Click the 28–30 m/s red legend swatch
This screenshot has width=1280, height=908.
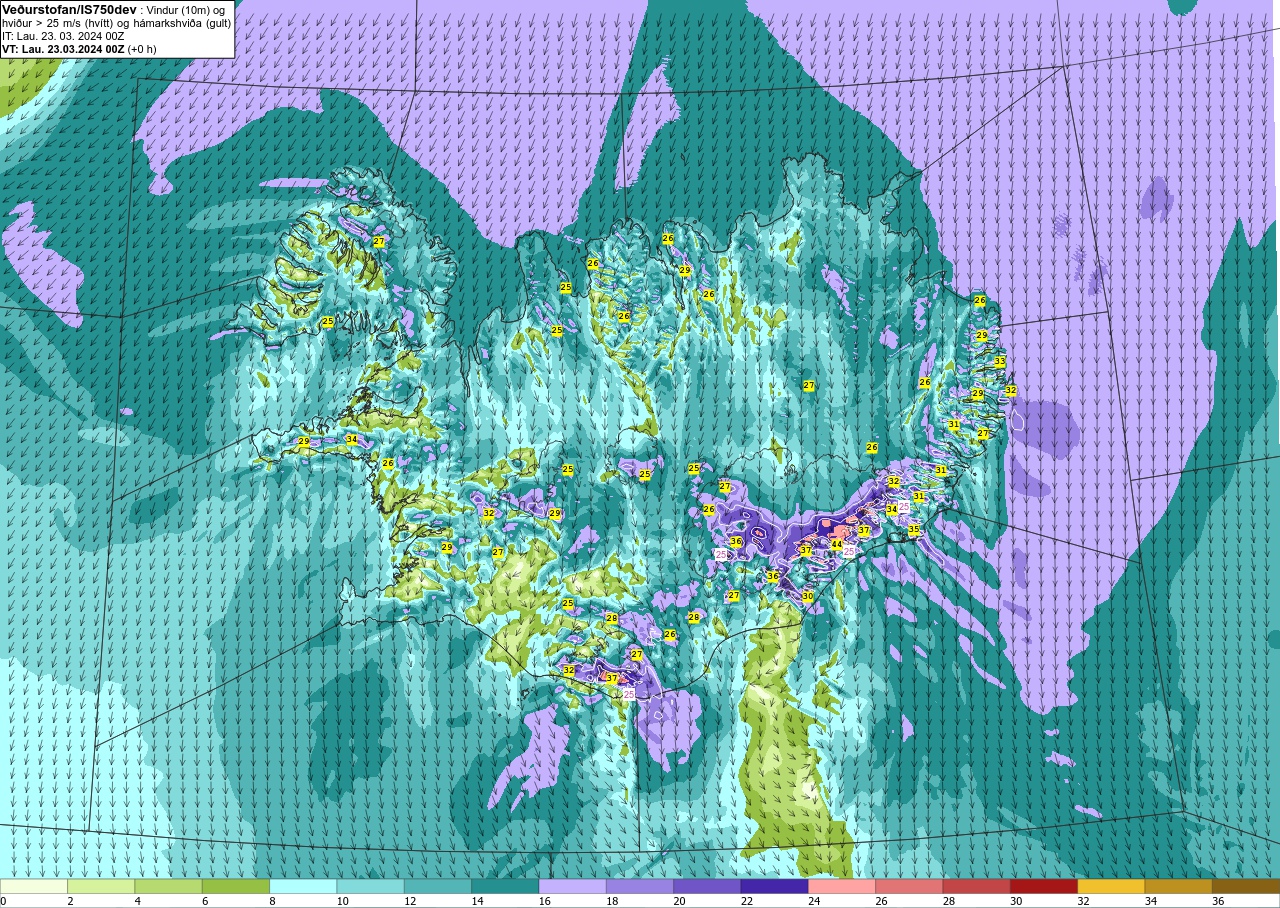click(x=976, y=886)
